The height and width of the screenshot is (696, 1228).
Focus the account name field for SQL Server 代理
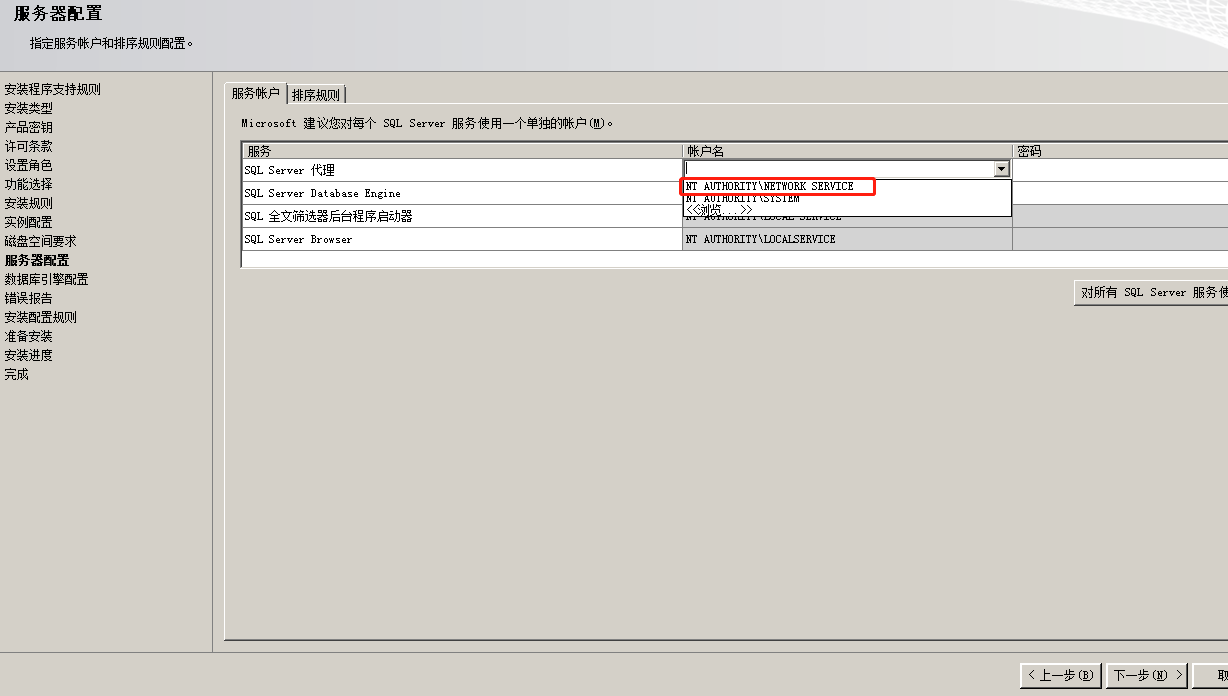coord(839,170)
